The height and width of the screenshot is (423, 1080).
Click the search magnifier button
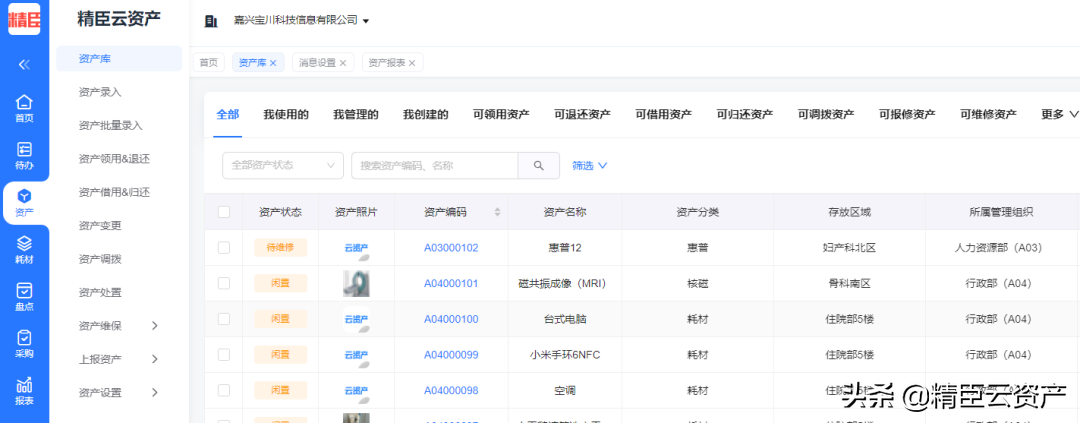(538, 165)
